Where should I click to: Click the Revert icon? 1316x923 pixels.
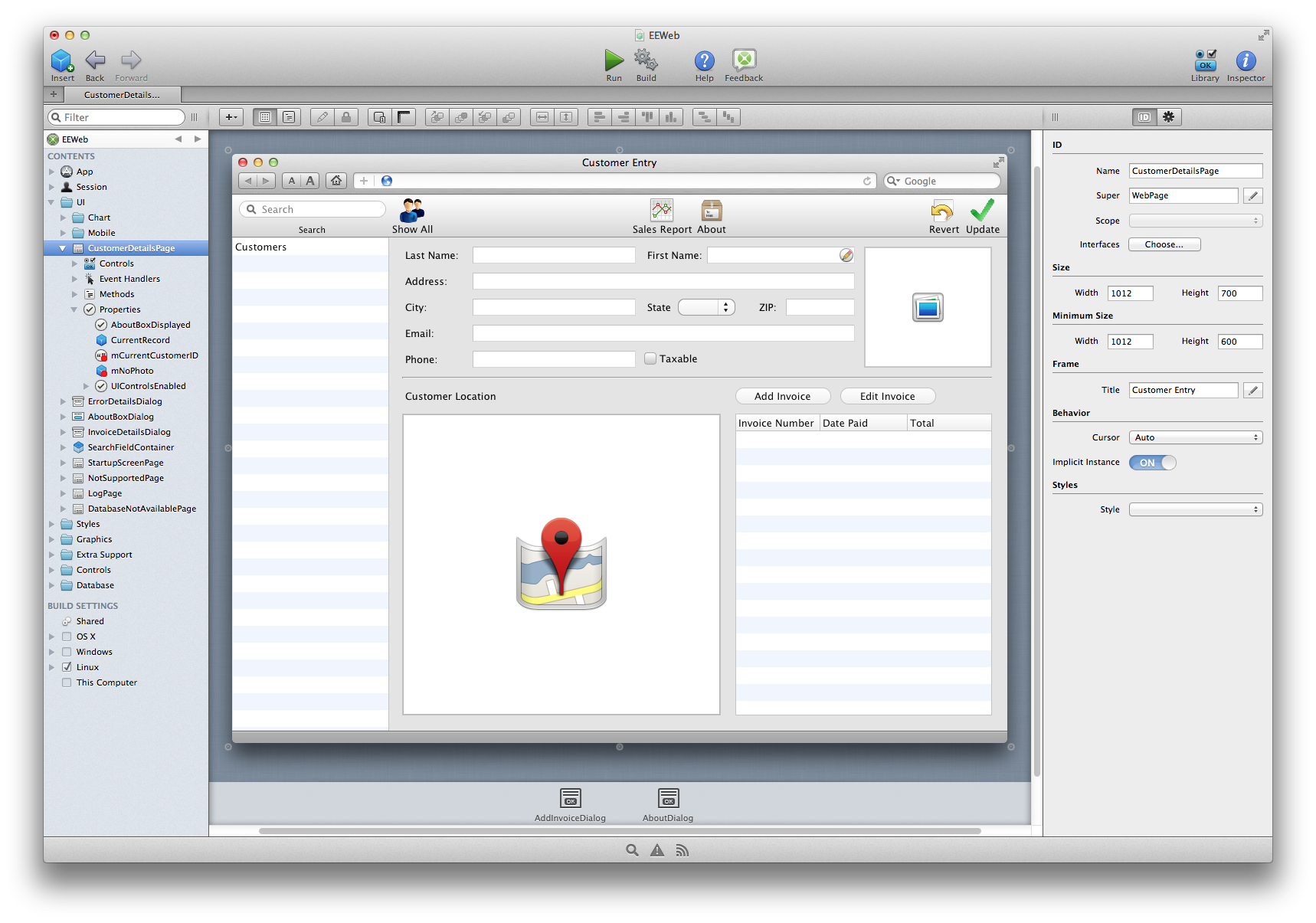[x=942, y=211]
